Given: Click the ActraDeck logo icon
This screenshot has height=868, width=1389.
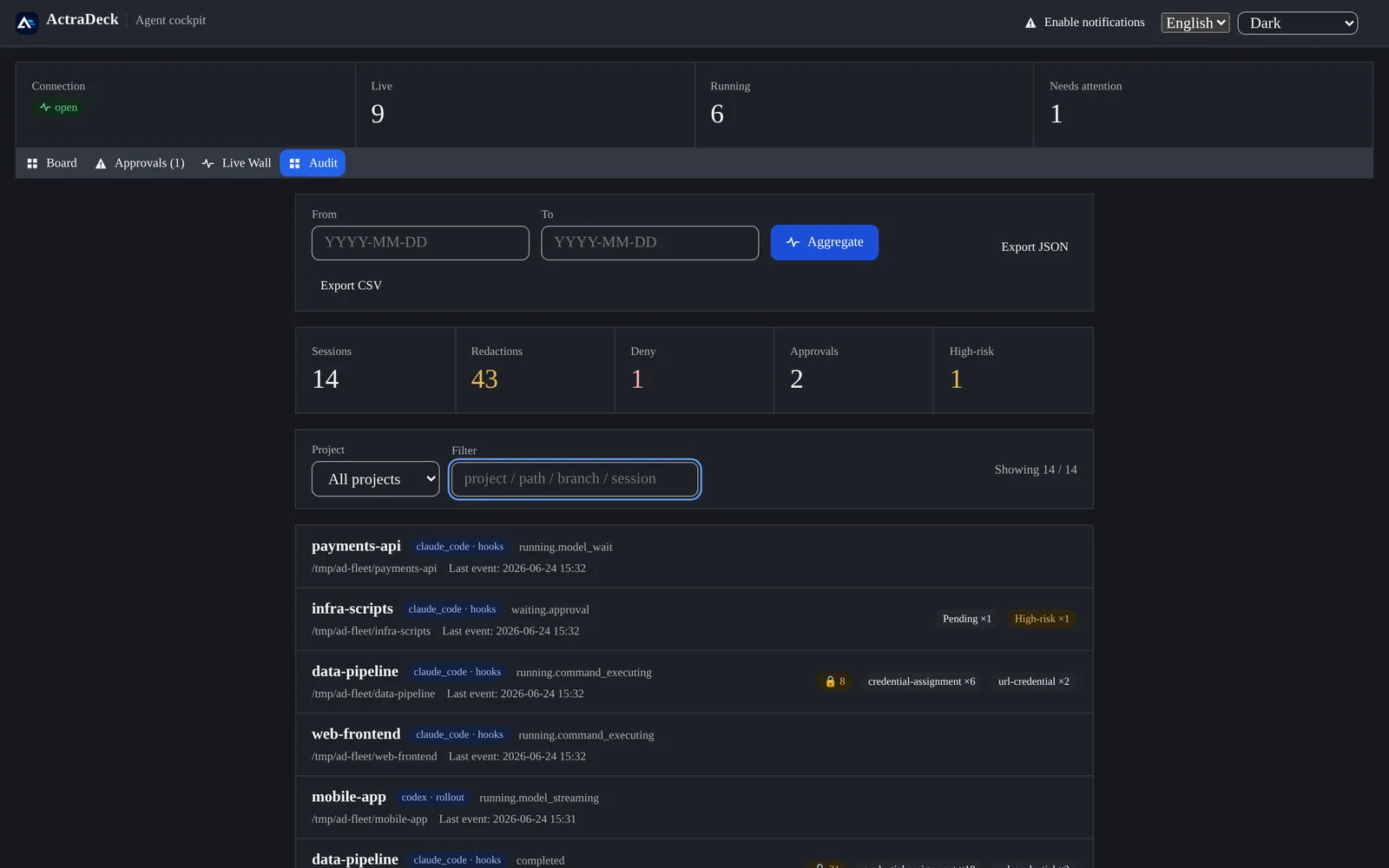Looking at the screenshot, I should click(x=27, y=23).
